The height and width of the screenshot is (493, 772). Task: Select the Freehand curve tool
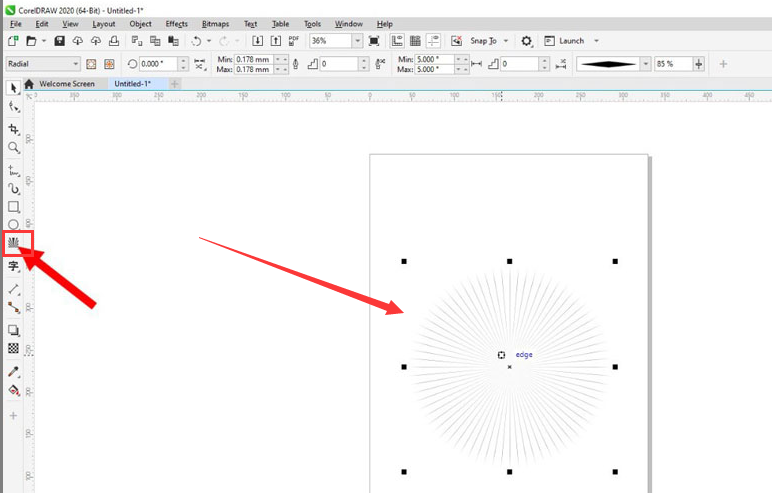pos(13,171)
